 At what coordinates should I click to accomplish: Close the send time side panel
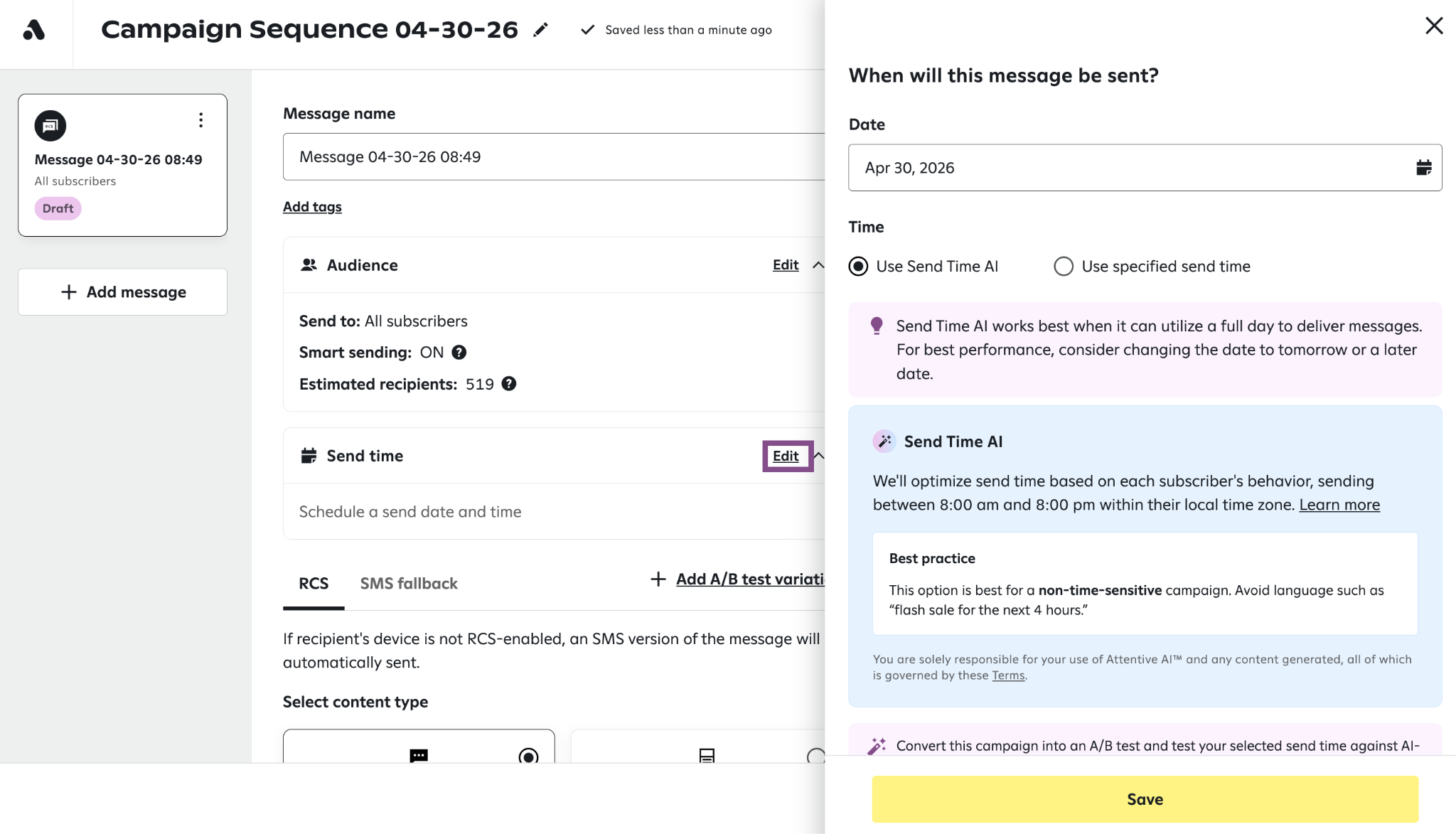coord(1434,26)
